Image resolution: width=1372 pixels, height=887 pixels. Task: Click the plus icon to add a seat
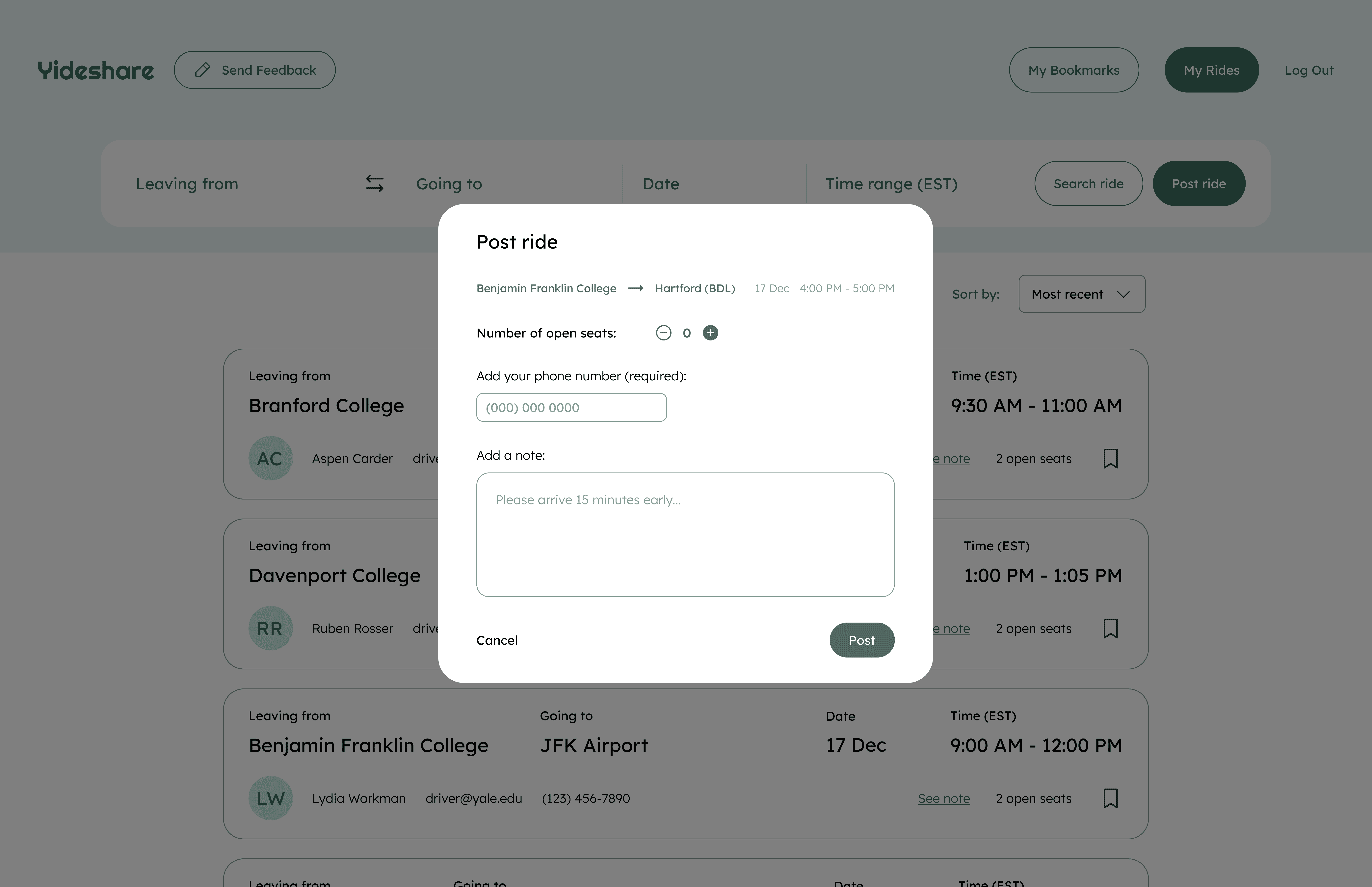click(x=710, y=333)
